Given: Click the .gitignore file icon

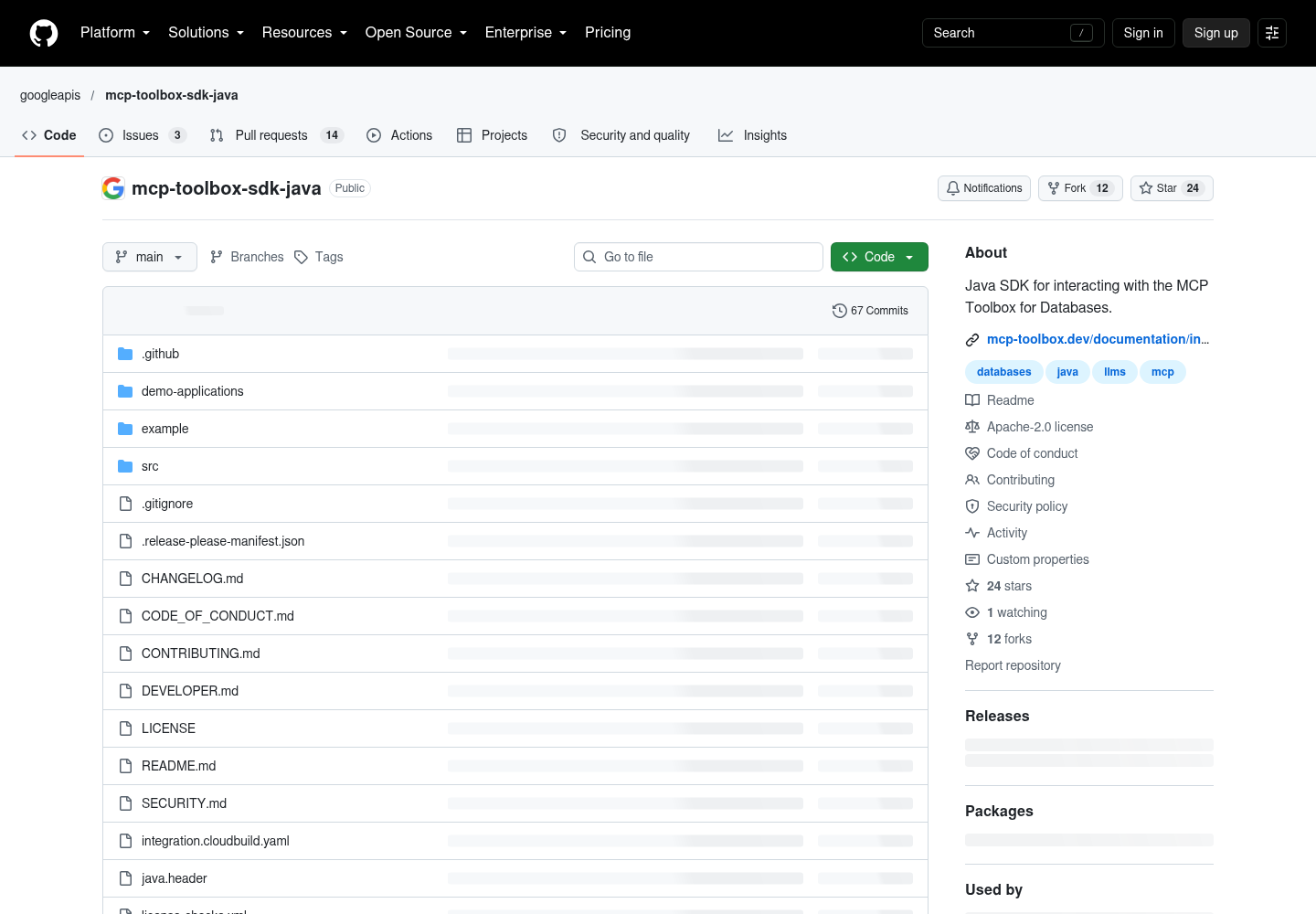Looking at the screenshot, I should pos(125,504).
